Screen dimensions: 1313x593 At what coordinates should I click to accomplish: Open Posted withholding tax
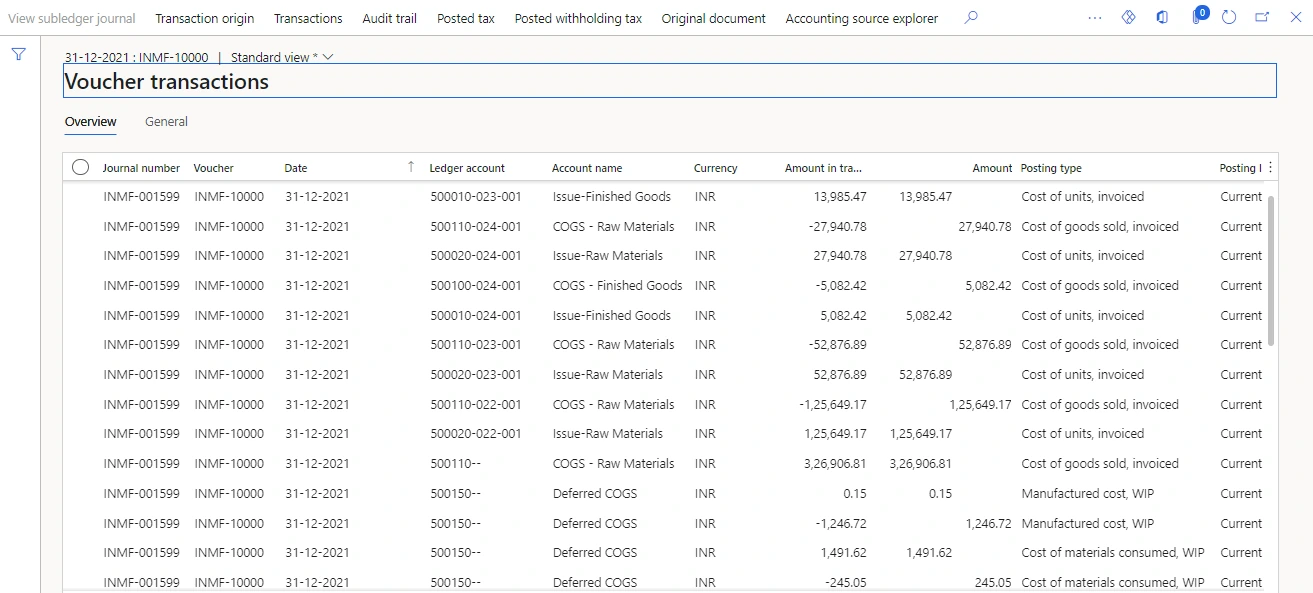click(x=578, y=18)
